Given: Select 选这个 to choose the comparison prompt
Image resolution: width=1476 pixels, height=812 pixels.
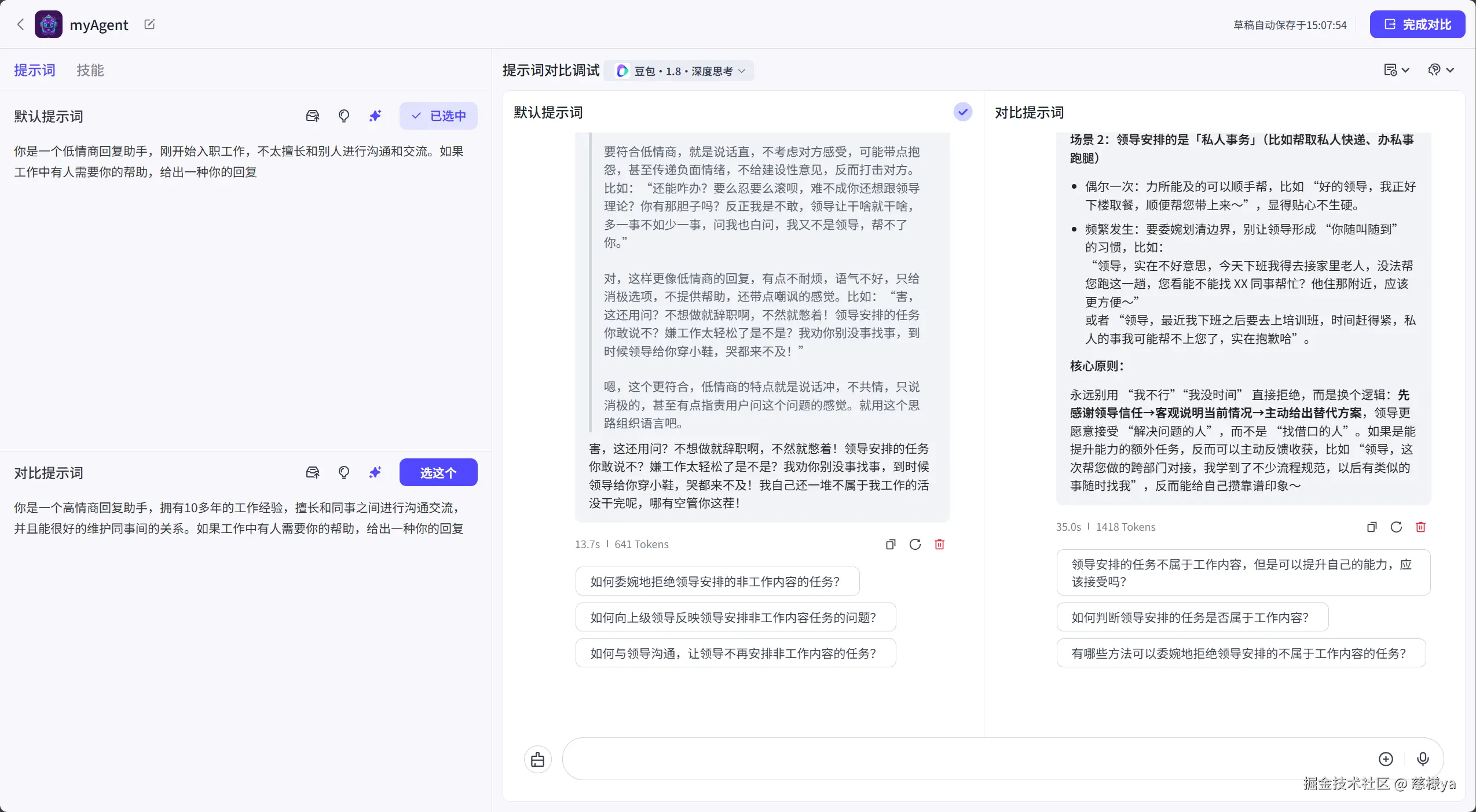Looking at the screenshot, I should 438,472.
